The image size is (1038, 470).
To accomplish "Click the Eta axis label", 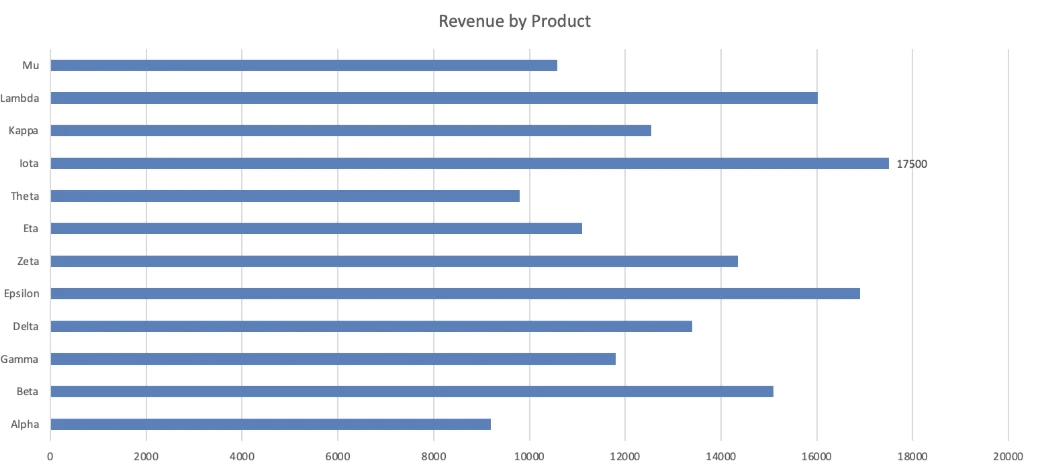I will (31, 228).
